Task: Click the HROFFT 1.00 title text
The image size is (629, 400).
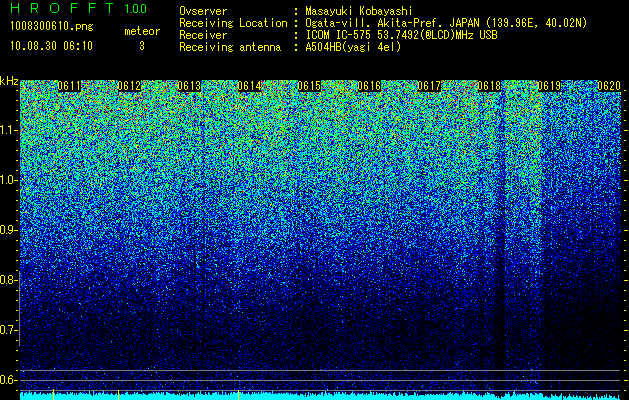Action: pos(79,8)
